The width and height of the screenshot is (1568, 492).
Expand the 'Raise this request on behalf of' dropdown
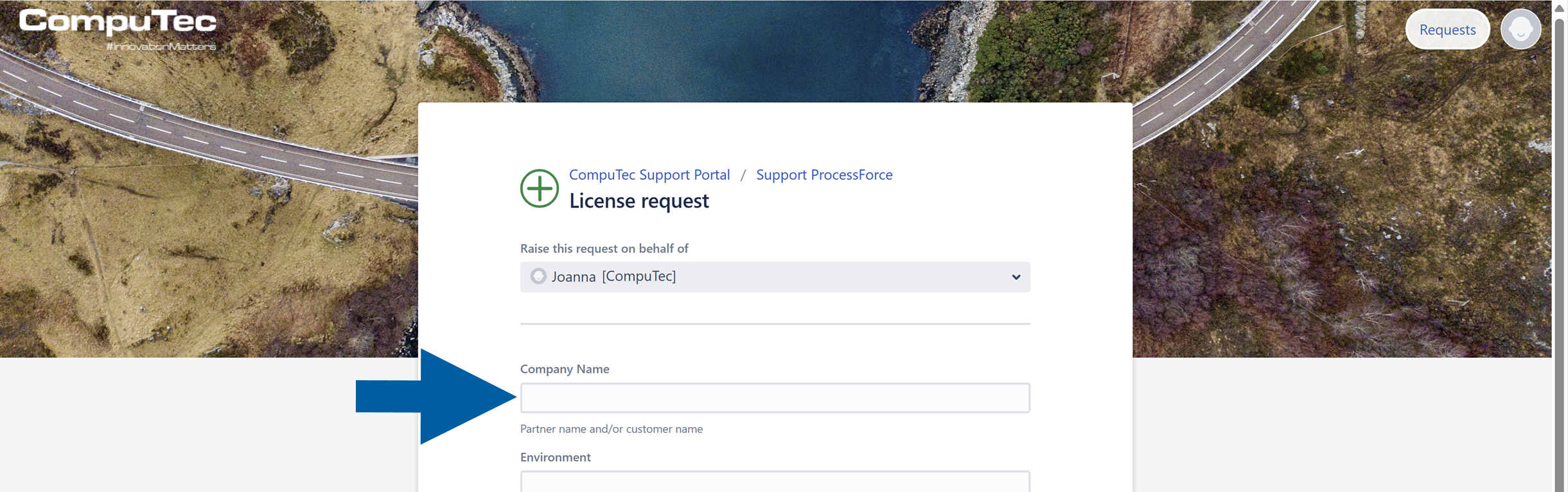tap(775, 277)
